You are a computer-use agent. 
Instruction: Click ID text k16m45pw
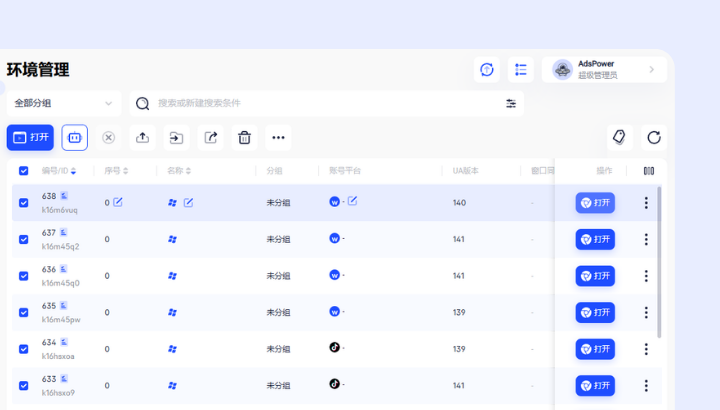61,320
